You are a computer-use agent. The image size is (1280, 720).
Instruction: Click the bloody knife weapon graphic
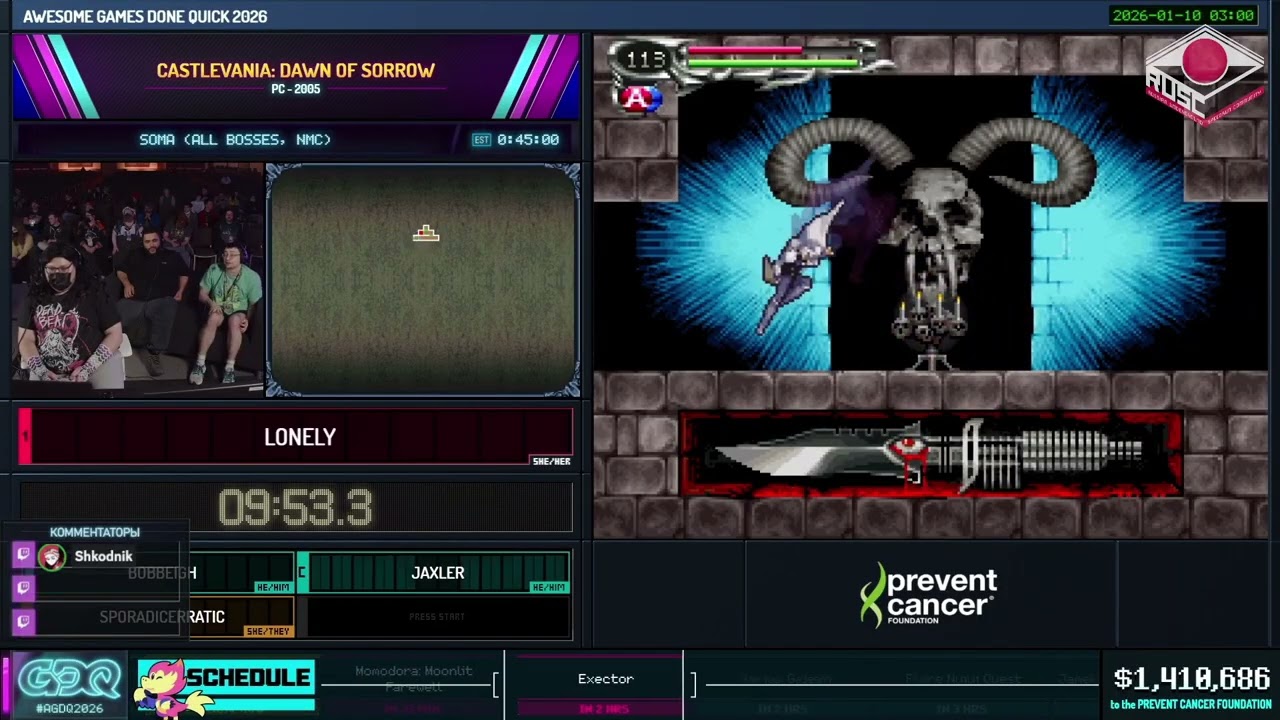pos(930,456)
